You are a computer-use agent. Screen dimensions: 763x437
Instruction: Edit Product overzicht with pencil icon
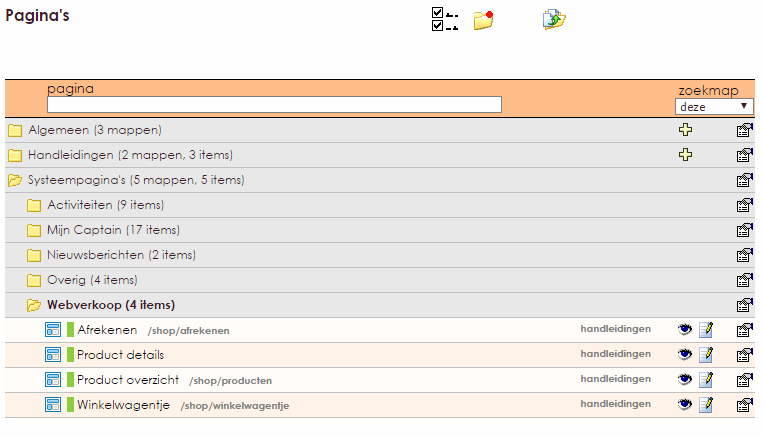706,379
